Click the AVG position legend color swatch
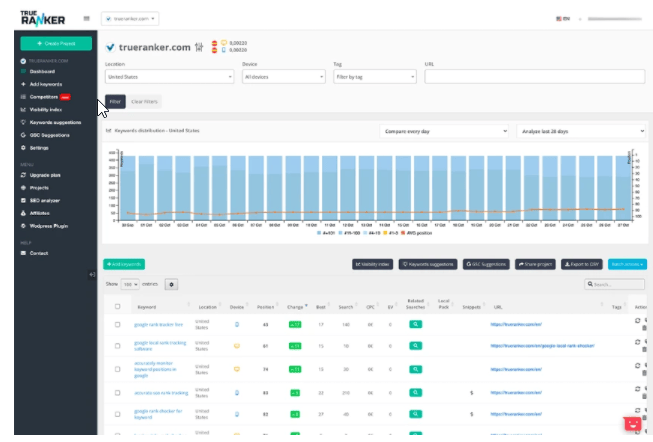This screenshot has height=442, width=653. pyautogui.click(x=402, y=232)
